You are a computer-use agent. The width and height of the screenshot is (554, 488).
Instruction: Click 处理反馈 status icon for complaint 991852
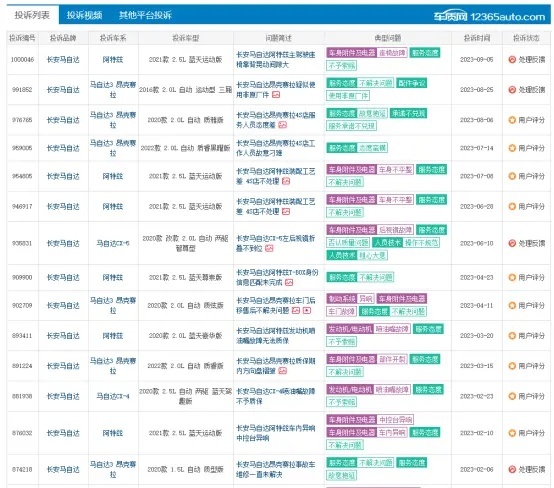coord(512,90)
